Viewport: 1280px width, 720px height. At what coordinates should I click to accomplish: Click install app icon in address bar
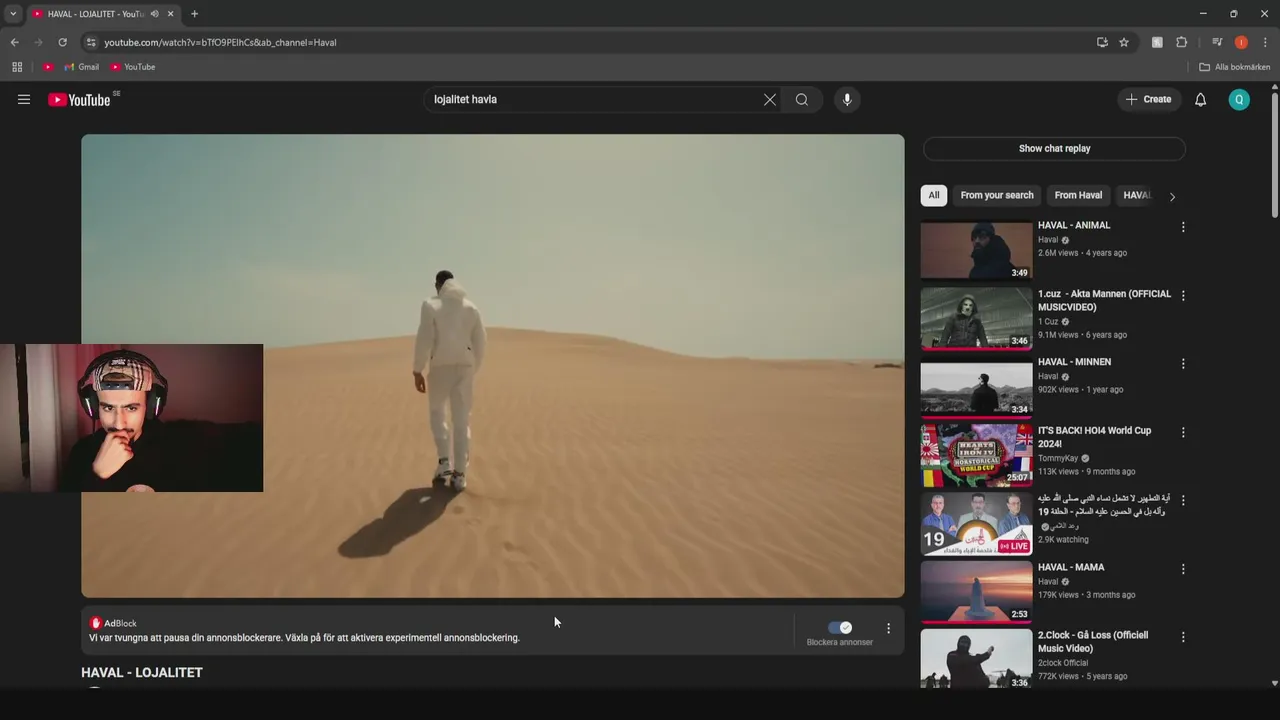[x=1102, y=42]
